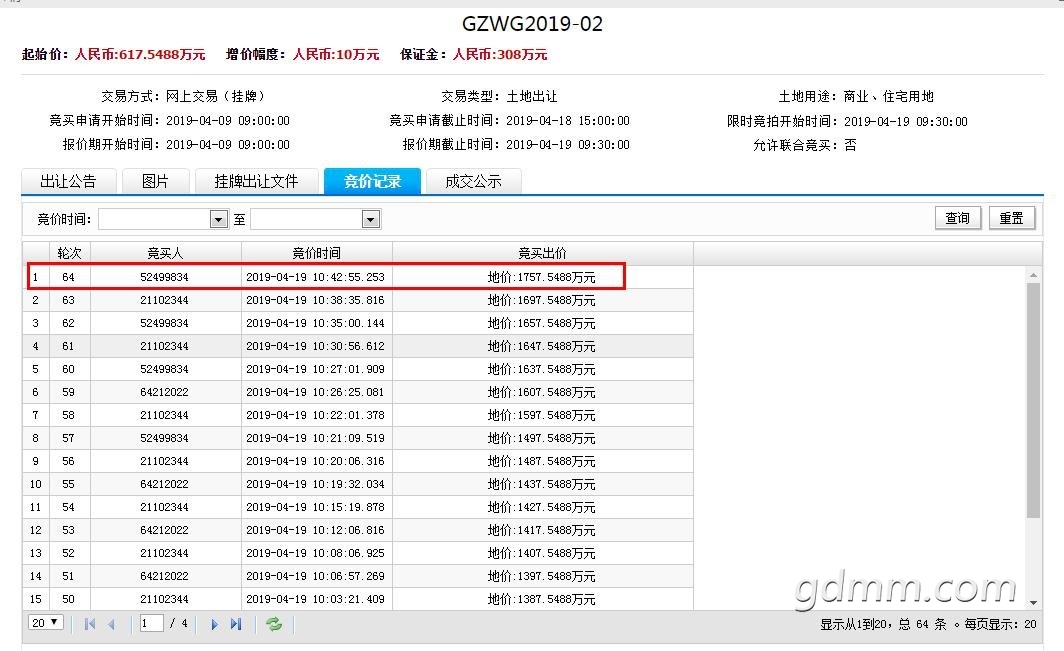Click the table's vertical scrollbar thumb

click(1033, 401)
